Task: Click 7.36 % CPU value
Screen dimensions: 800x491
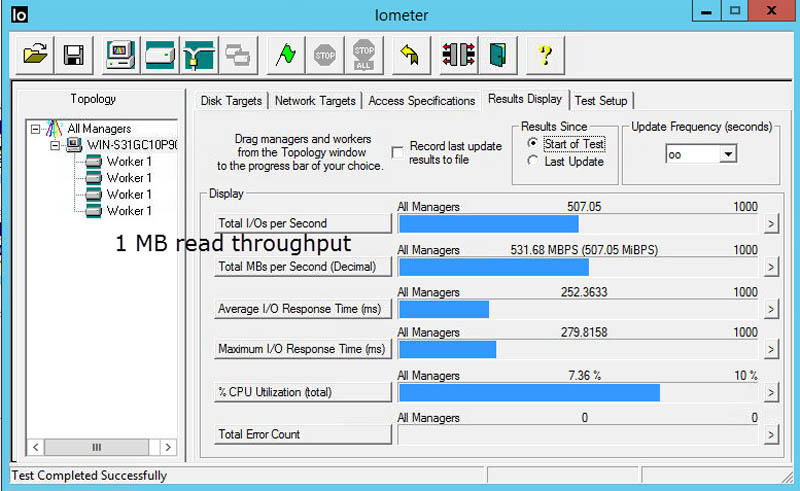Action: pyautogui.click(x=585, y=376)
